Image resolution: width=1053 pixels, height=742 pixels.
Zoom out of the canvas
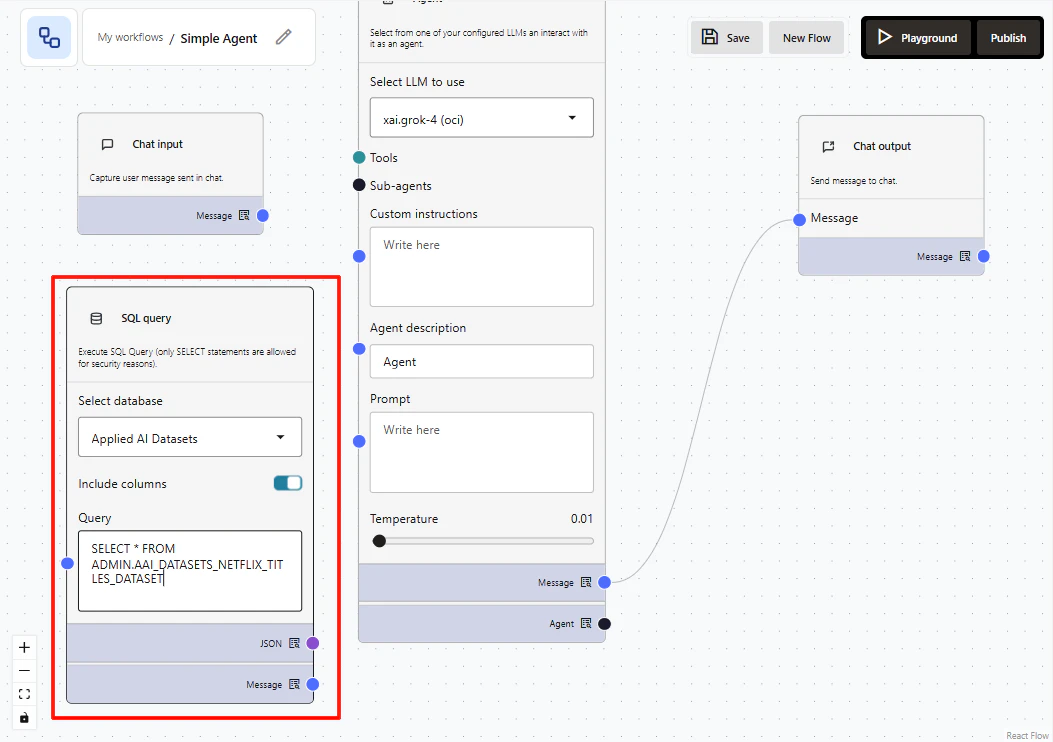[x=24, y=671]
